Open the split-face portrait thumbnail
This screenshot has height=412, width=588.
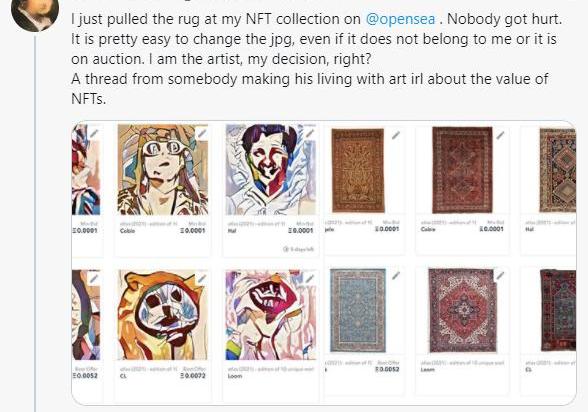(x=271, y=170)
